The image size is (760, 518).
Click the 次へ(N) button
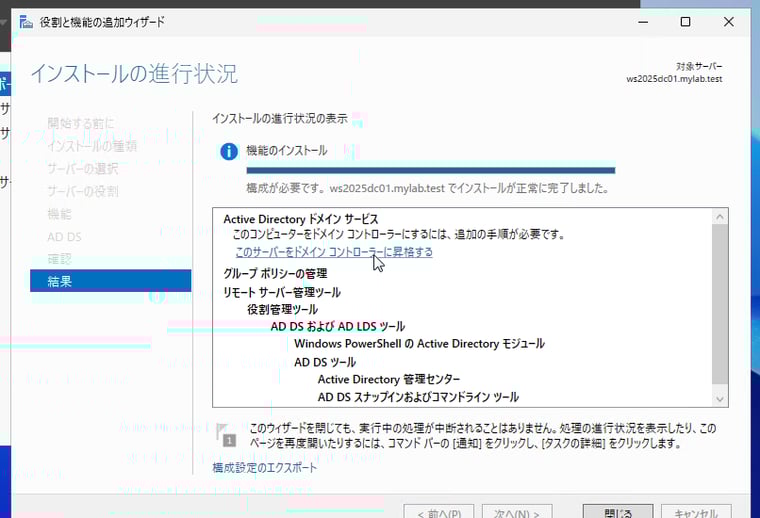(517, 512)
